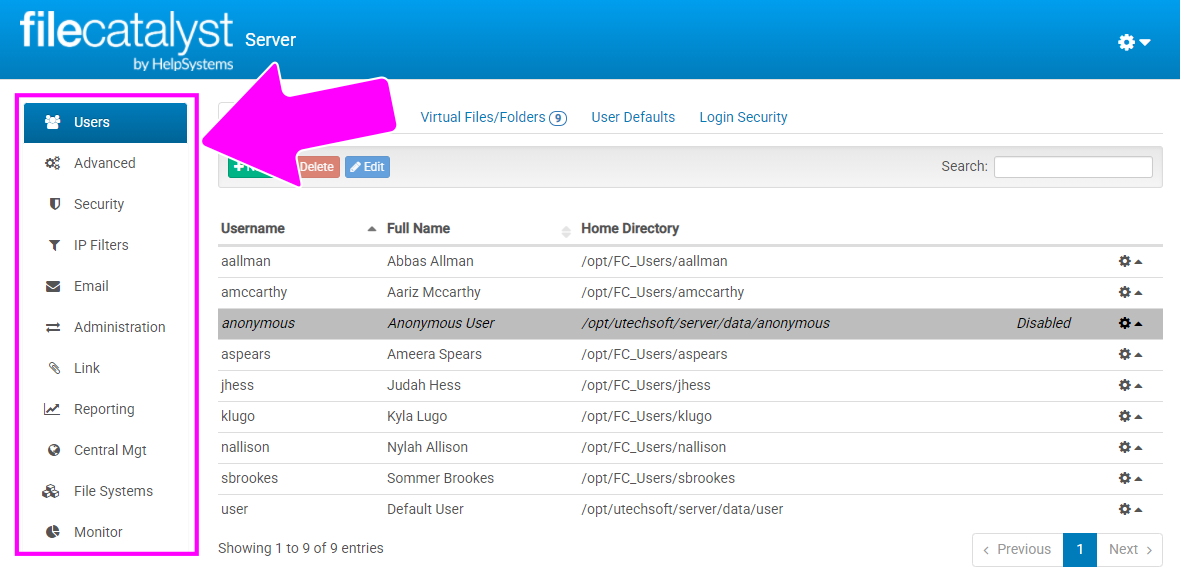Screen dimensions: 1180x584
Task: Click the filecatalyst logo
Action: click(x=126, y=39)
